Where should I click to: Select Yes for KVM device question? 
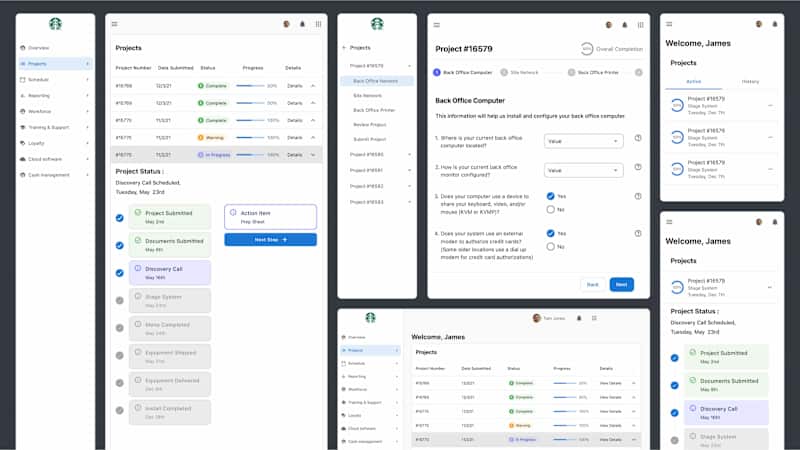click(551, 196)
